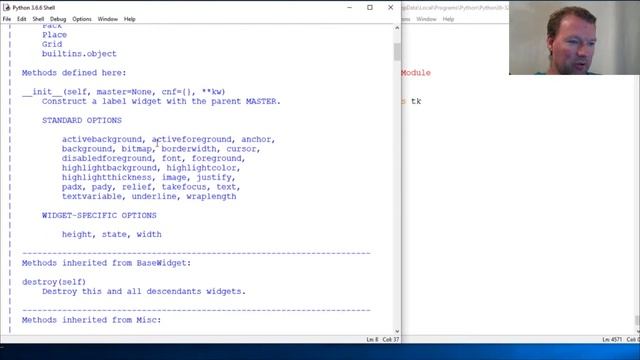Click the red 'Module' text in editor window
The image size is (640, 360).
[x=416, y=73]
